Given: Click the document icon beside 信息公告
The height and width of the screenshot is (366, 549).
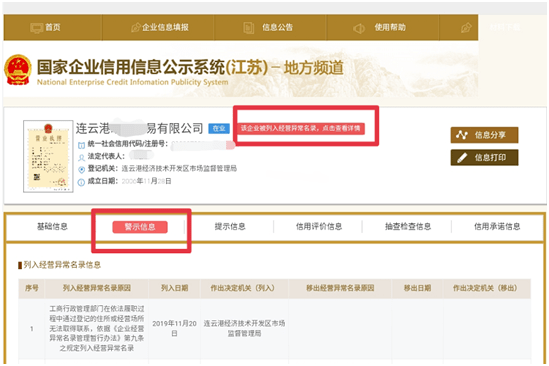Looking at the screenshot, I should pyautogui.click(x=249, y=28).
